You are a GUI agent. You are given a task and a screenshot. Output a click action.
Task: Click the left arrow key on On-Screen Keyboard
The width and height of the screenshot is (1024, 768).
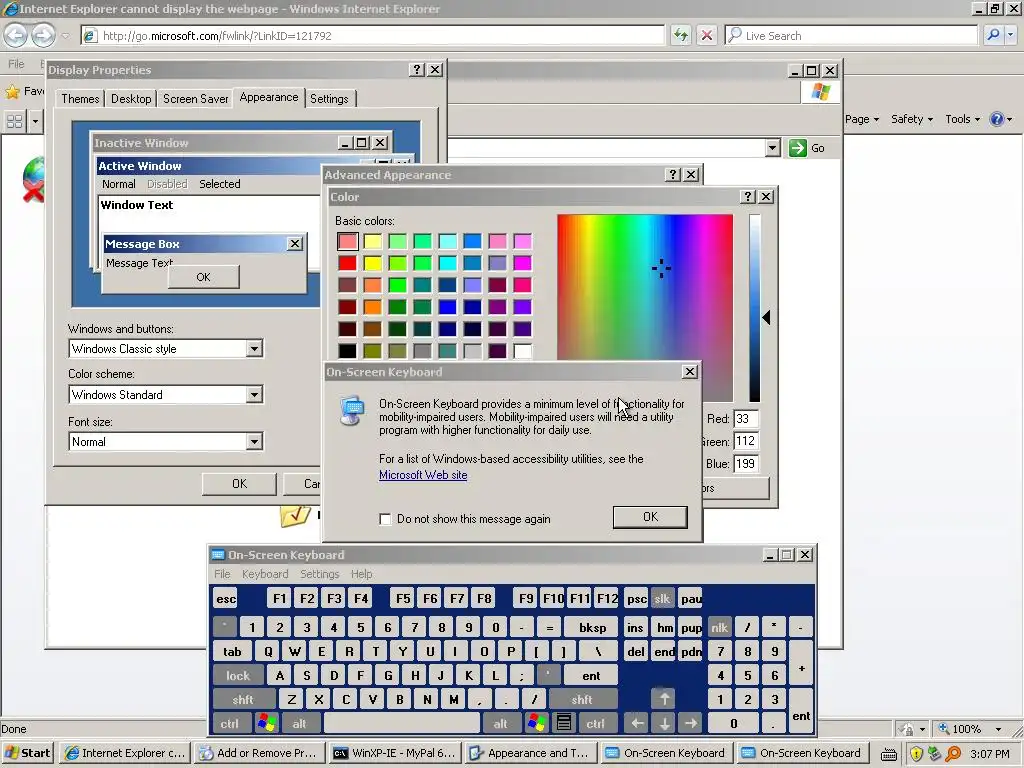tap(637, 723)
